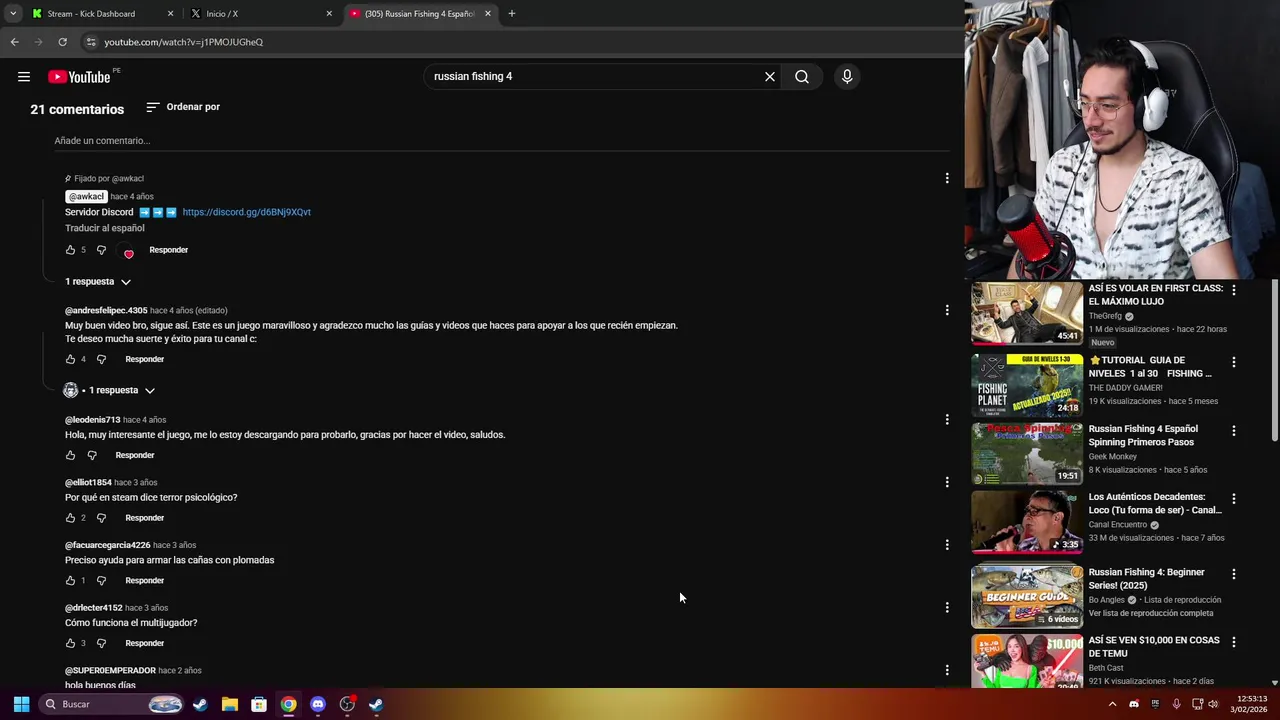This screenshot has width=1280, height=720.
Task: Open @andresfelipec.4305 channel link
Action: pos(106,311)
